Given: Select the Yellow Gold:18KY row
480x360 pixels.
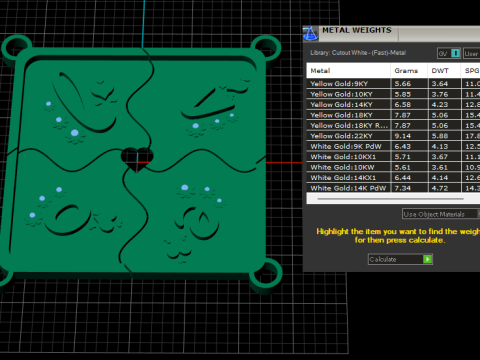Looking at the screenshot, I should coord(393,115).
